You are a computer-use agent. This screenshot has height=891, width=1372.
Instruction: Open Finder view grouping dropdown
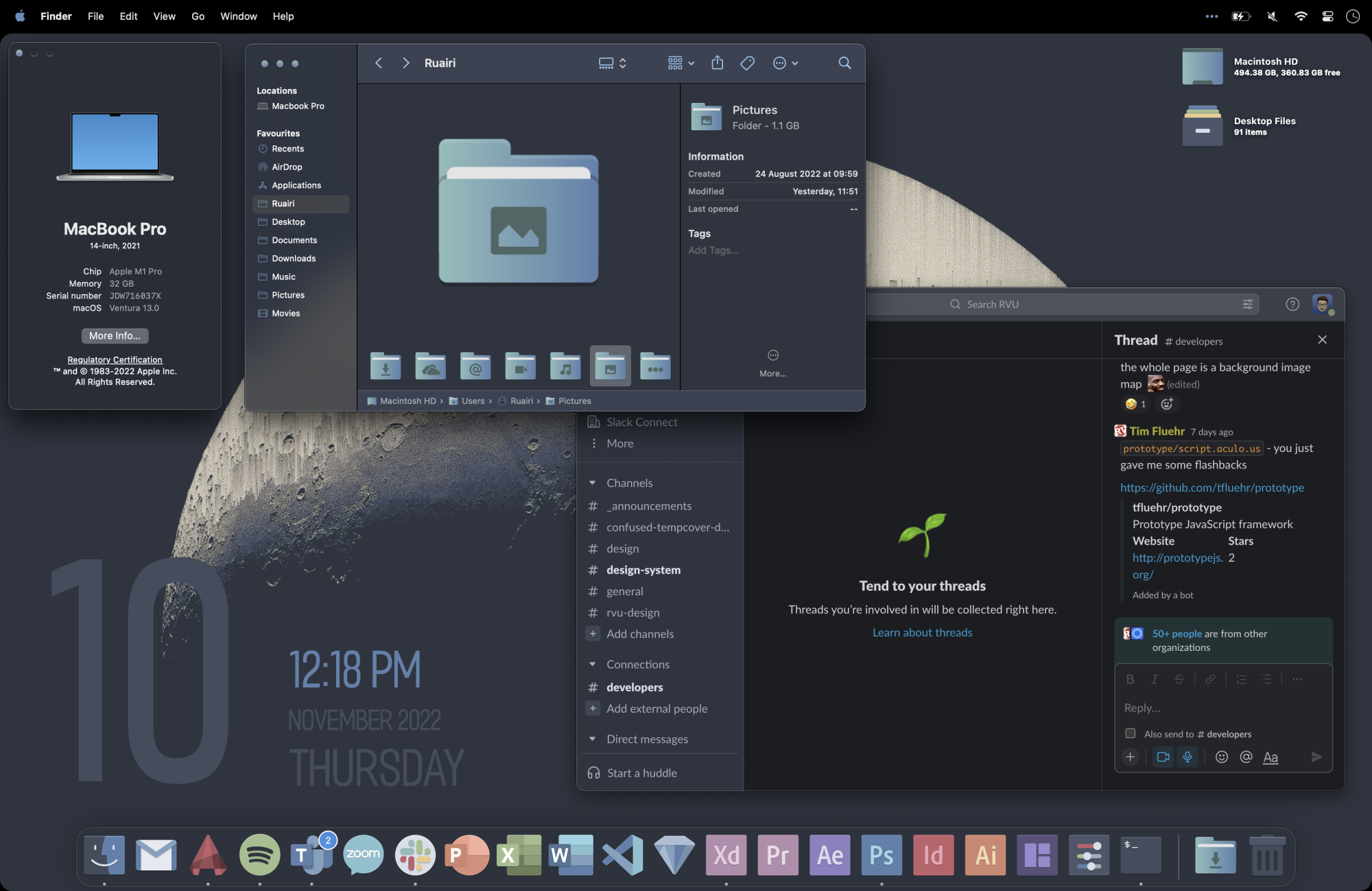tap(681, 63)
